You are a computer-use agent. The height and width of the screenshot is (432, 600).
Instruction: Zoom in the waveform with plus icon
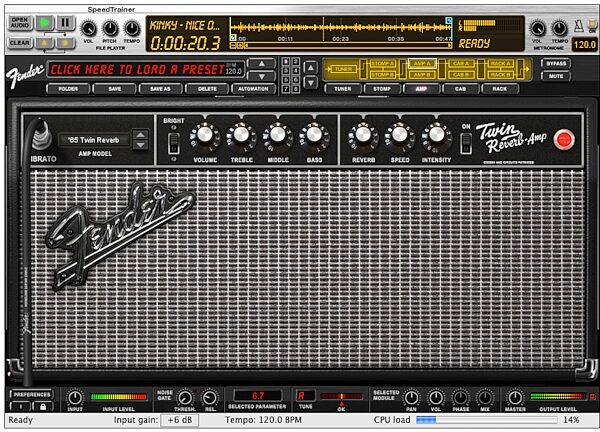point(240,46)
